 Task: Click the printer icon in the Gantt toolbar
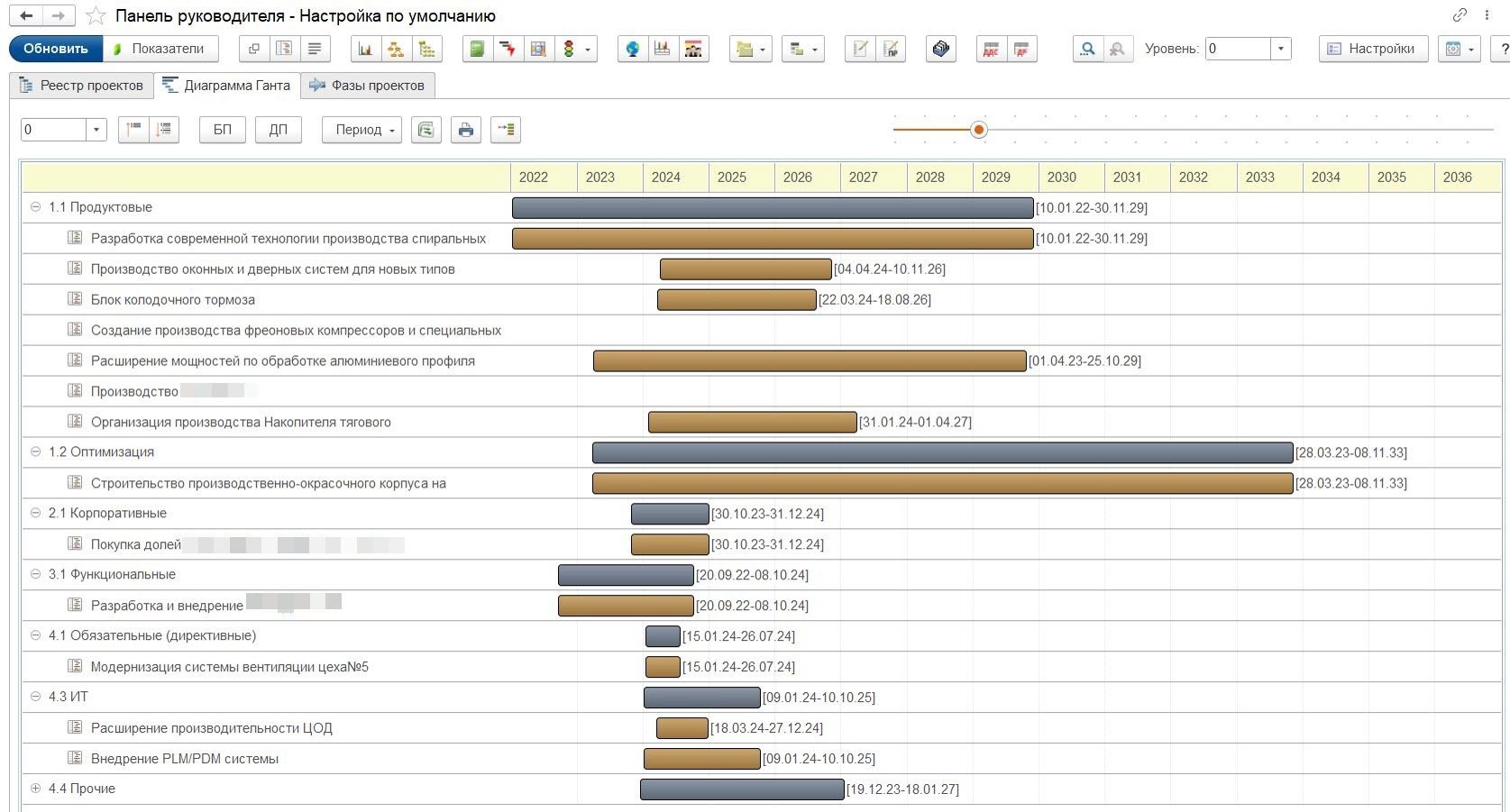coord(465,130)
